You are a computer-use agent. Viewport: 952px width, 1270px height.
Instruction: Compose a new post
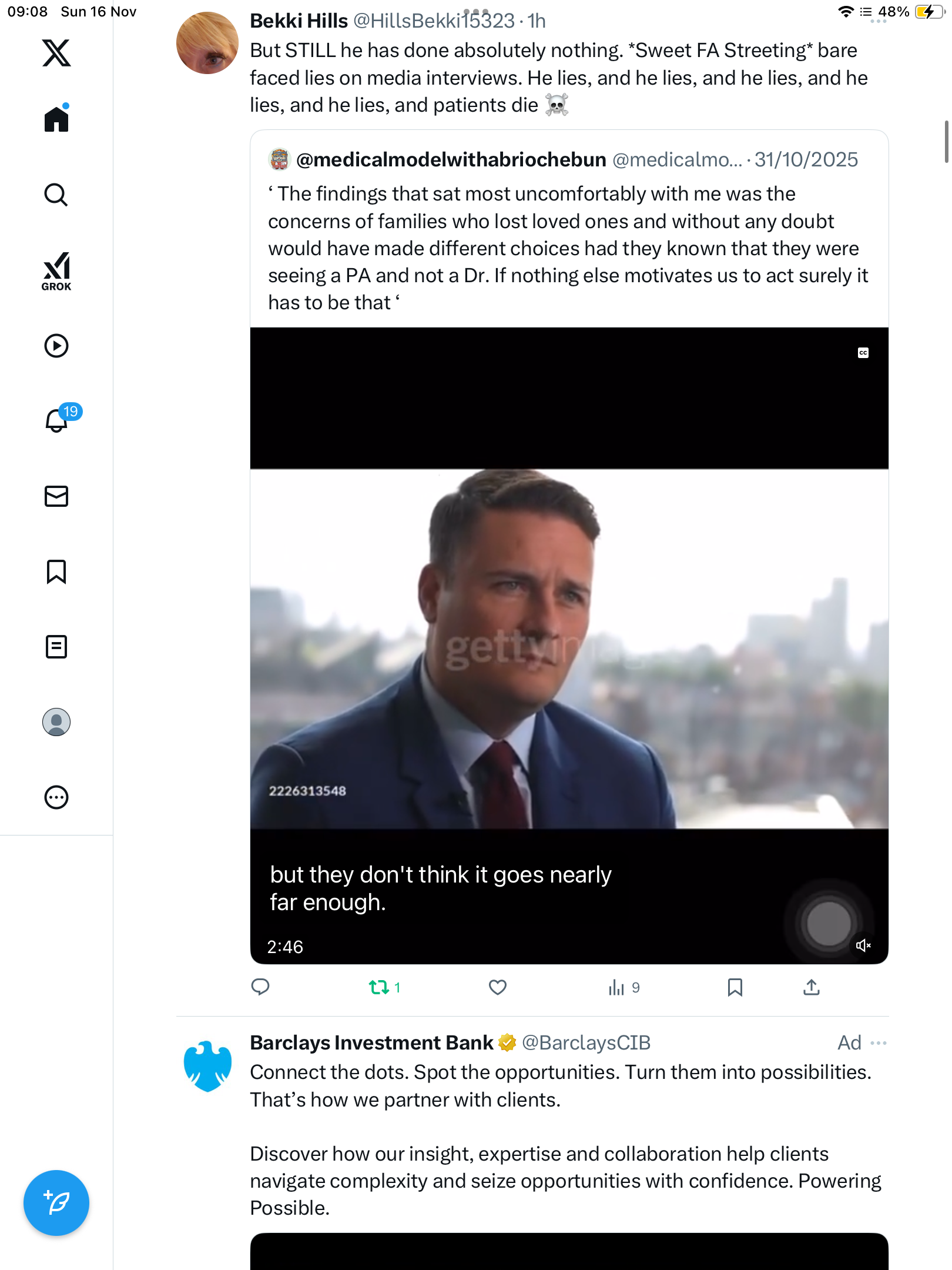56,1203
